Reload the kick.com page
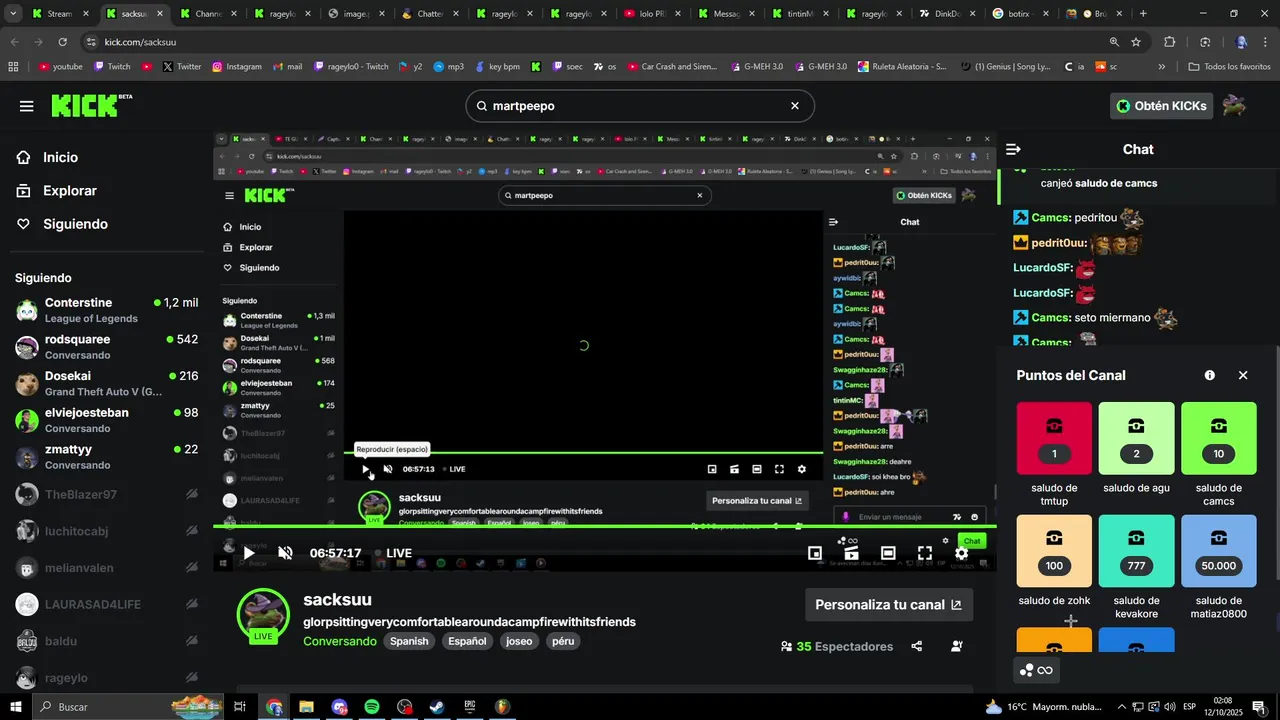The height and width of the screenshot is (720, 1280). pos(62,42)
